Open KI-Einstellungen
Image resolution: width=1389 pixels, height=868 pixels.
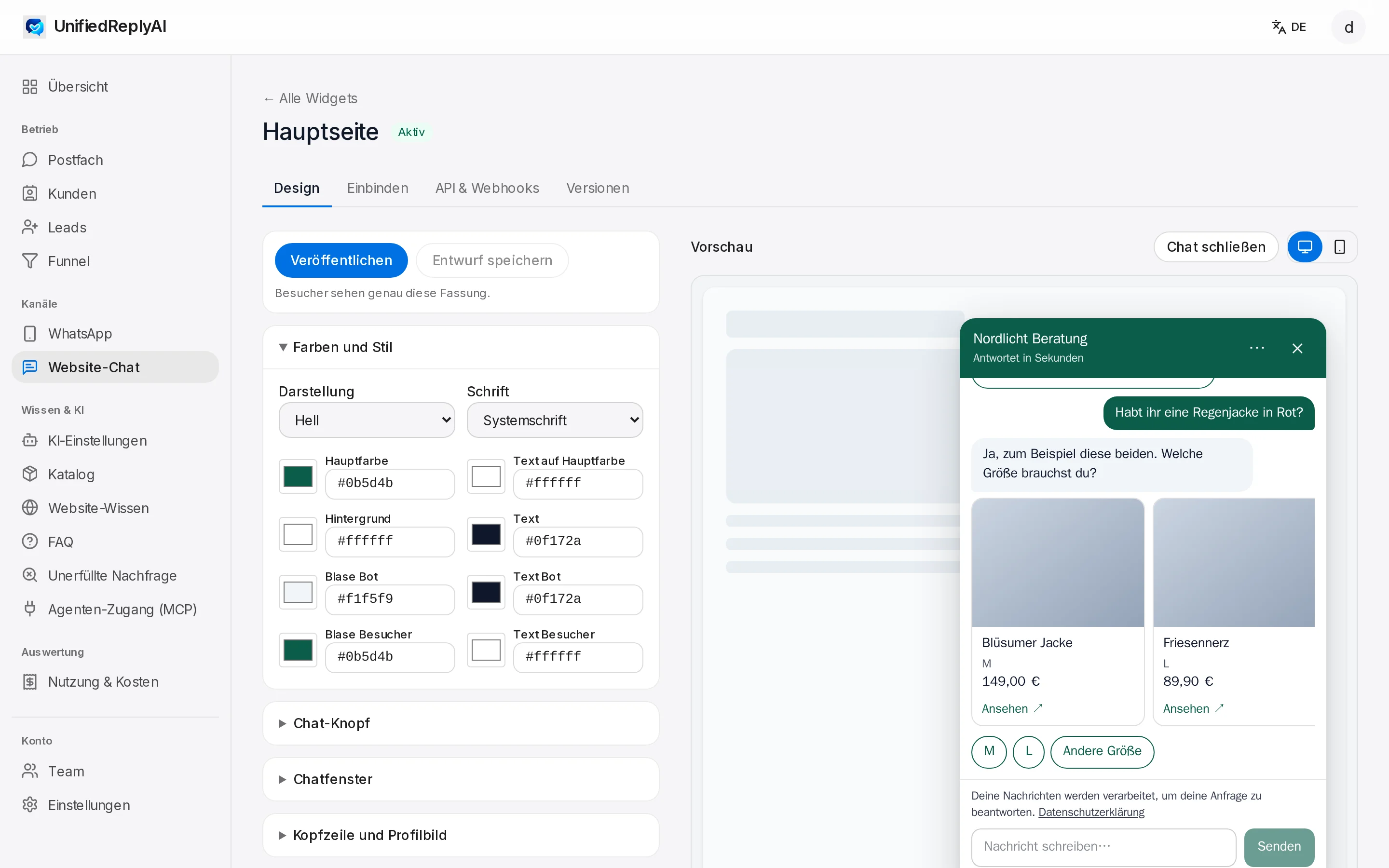coord(115,440)
